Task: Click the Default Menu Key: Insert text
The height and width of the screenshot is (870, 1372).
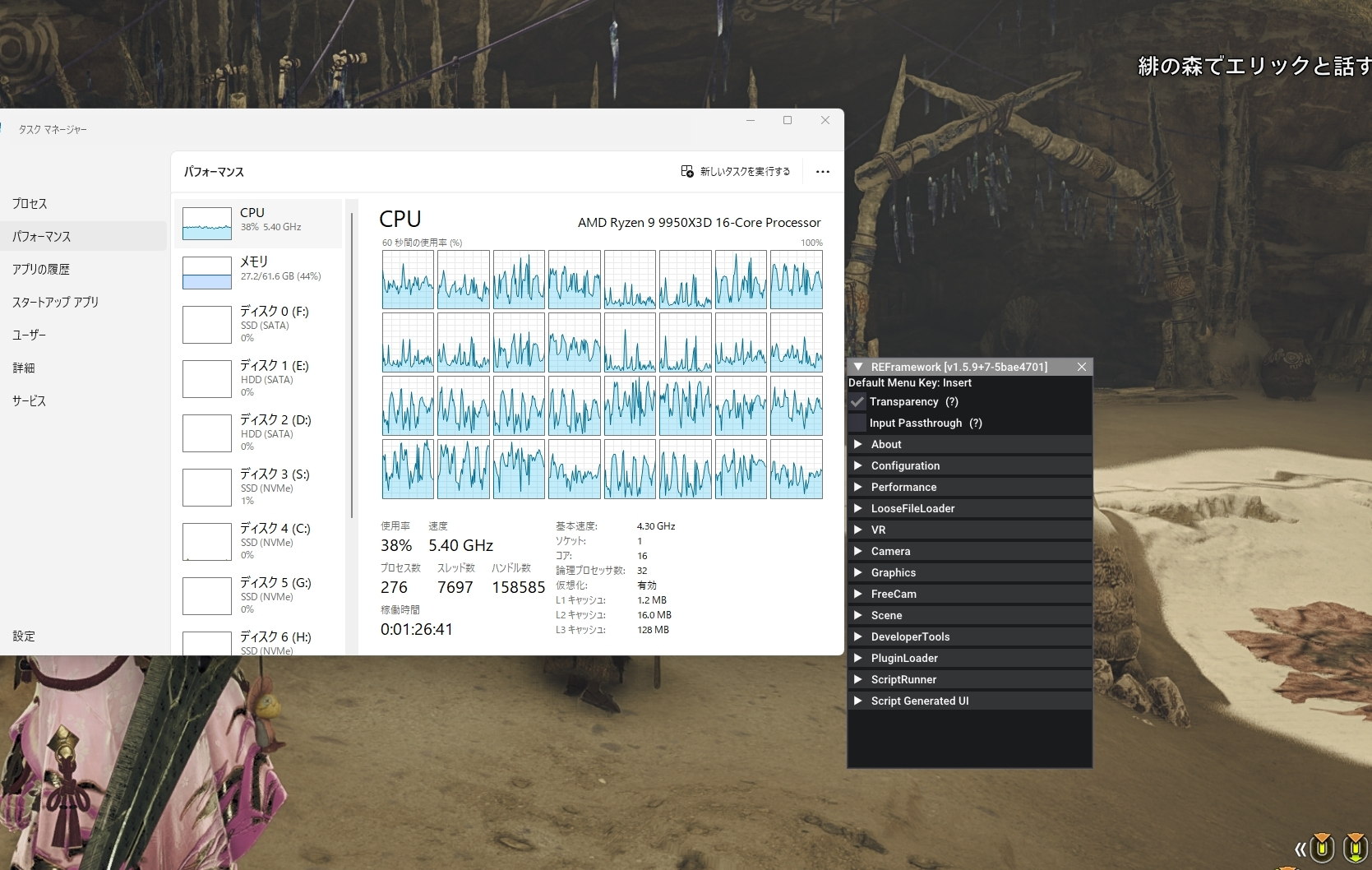Action: [x=910, y=382]
